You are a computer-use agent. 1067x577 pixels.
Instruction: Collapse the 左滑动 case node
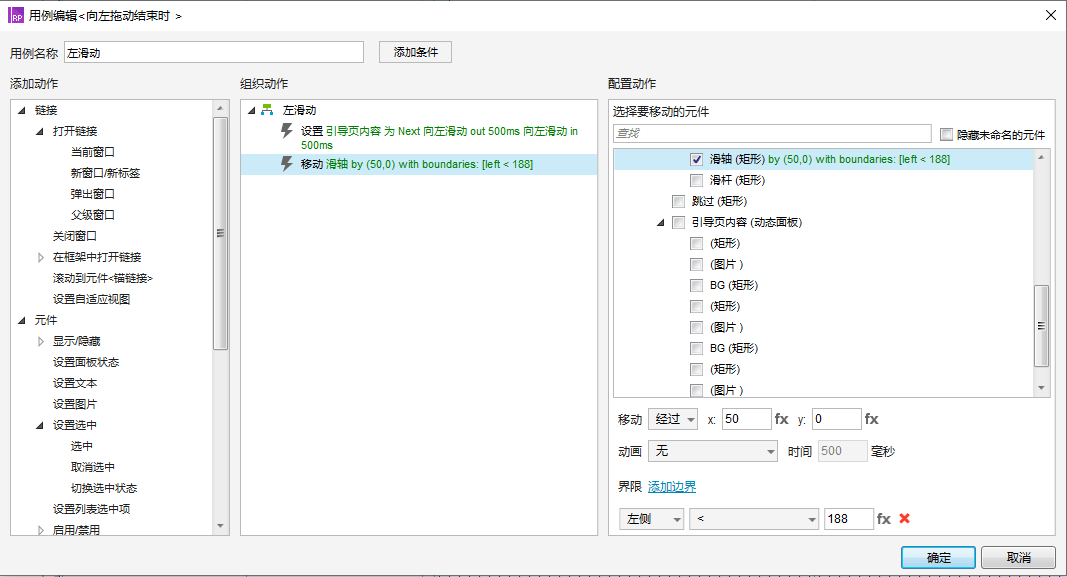coord(251,110)
